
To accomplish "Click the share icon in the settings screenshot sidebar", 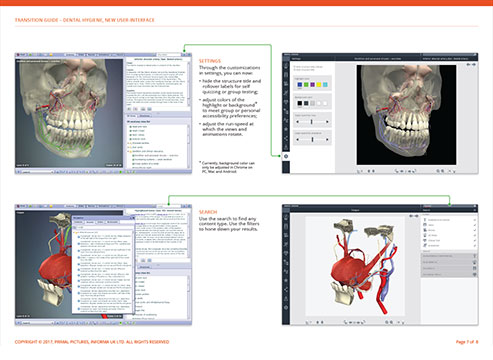I will point(286,138).
